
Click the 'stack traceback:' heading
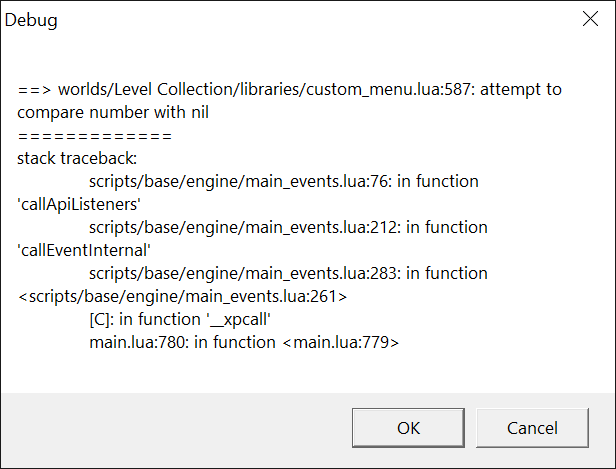point(77,159)
